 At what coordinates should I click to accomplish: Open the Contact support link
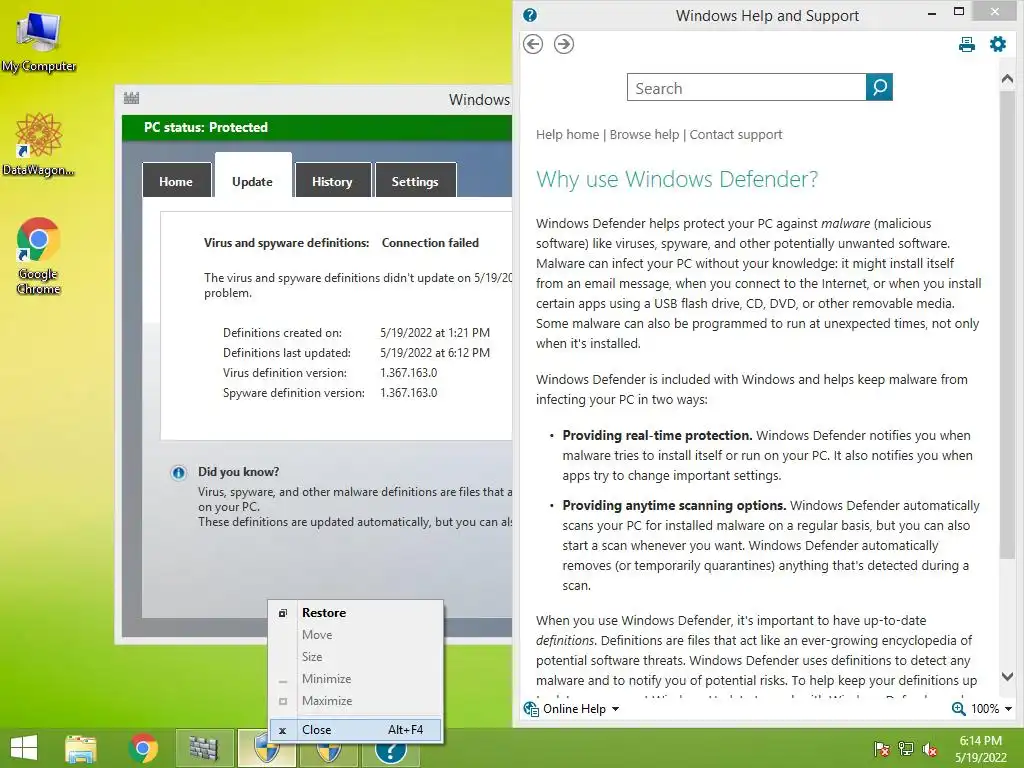tap(736, 135)
